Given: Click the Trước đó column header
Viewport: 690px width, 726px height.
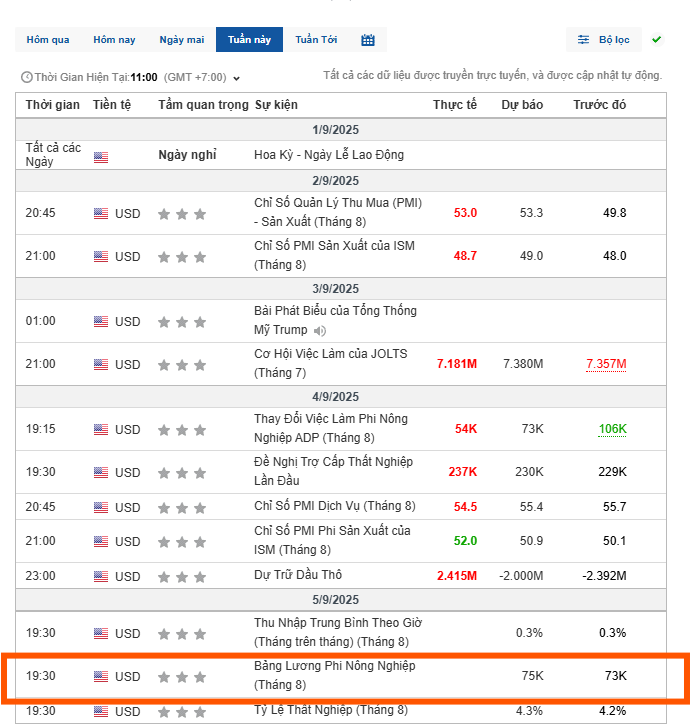Looking at the screenshot, I should [x=600, y=105].
